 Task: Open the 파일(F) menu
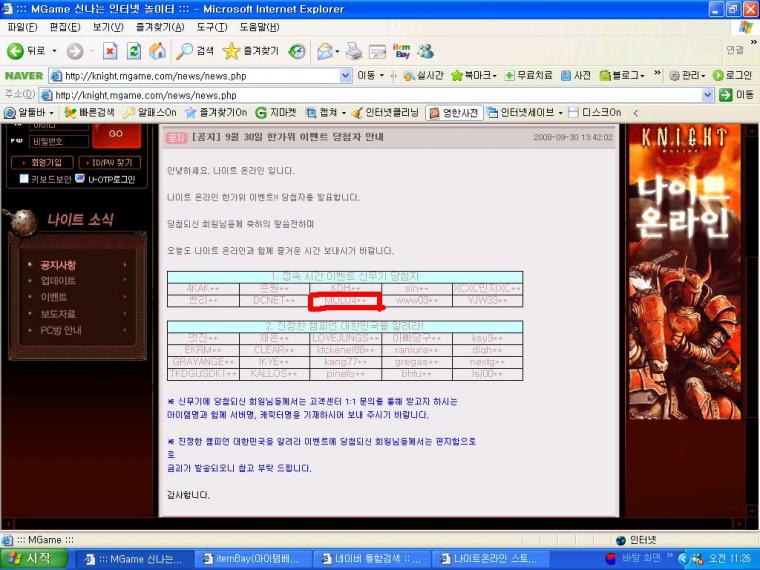[22, 27]
